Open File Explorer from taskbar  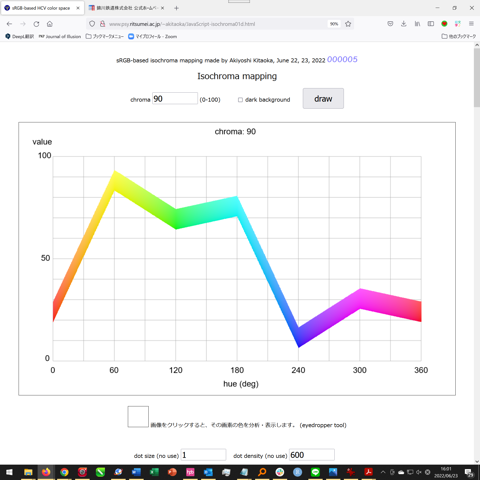[28, 472]
